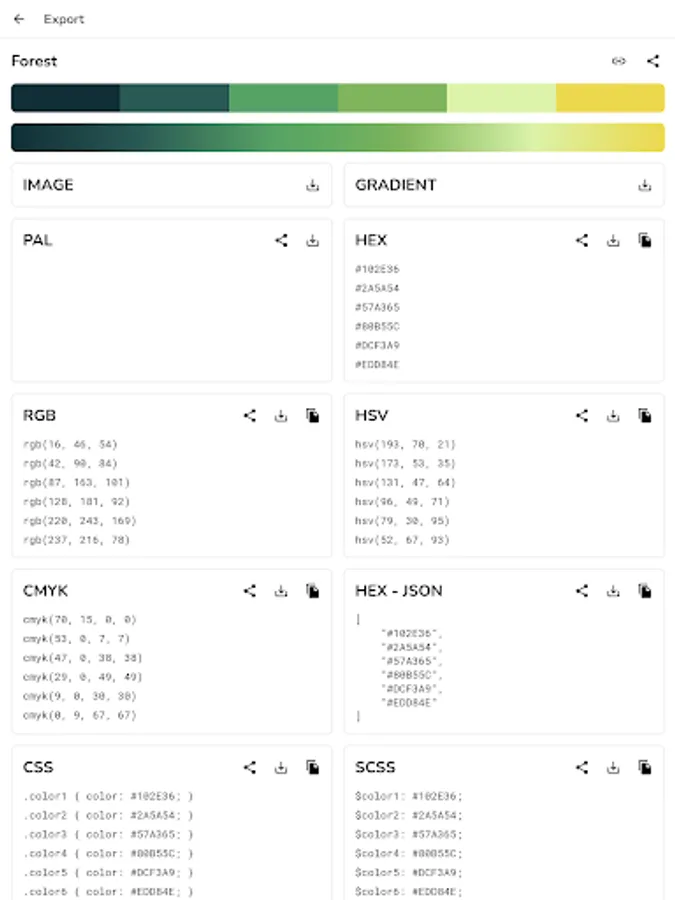Share the SCSS variables
This screenshot has height=900, width=675.
click(x=581, y=767)
